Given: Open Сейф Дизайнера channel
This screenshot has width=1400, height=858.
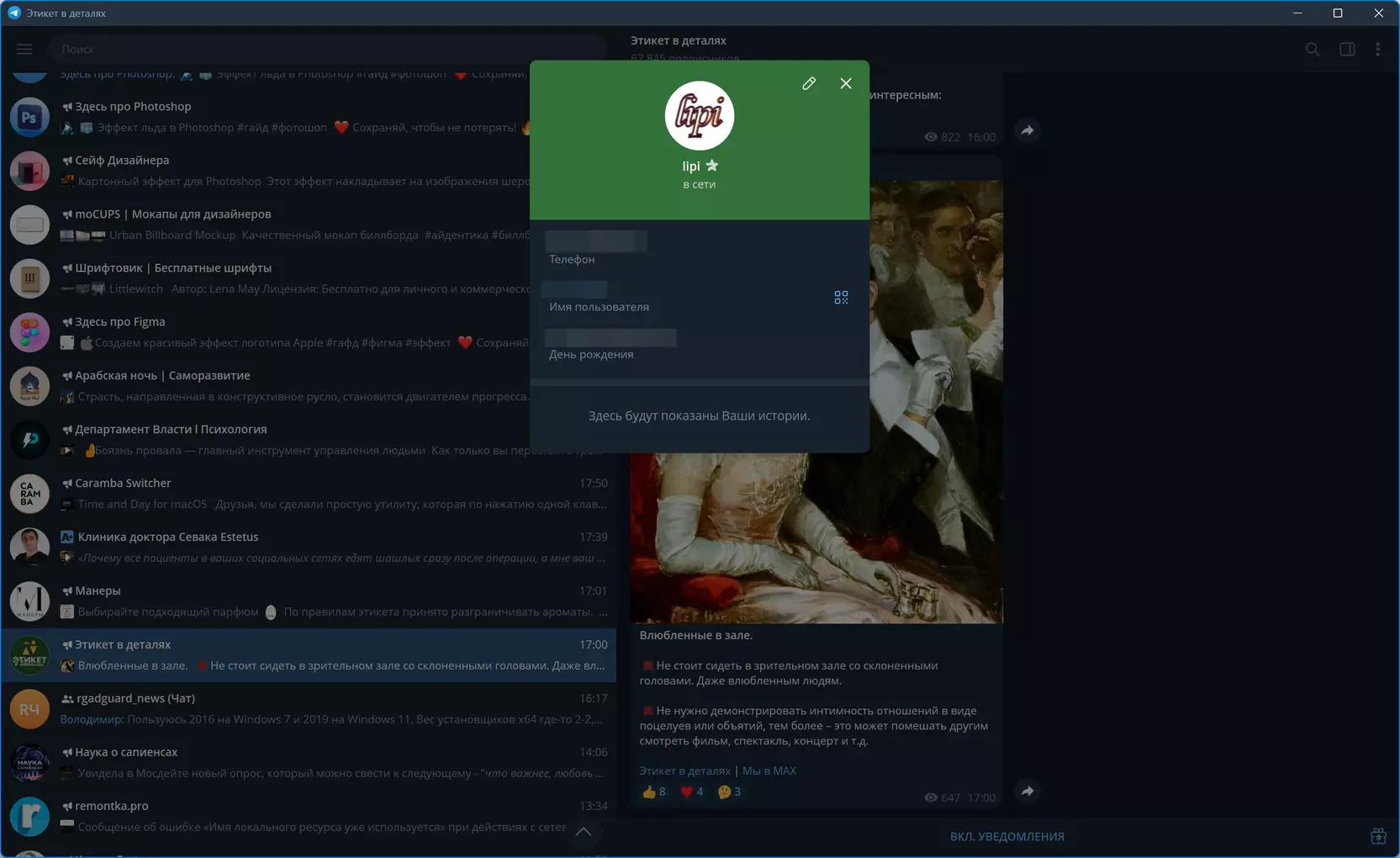Looking at the screenshot, I should [309, 171].
